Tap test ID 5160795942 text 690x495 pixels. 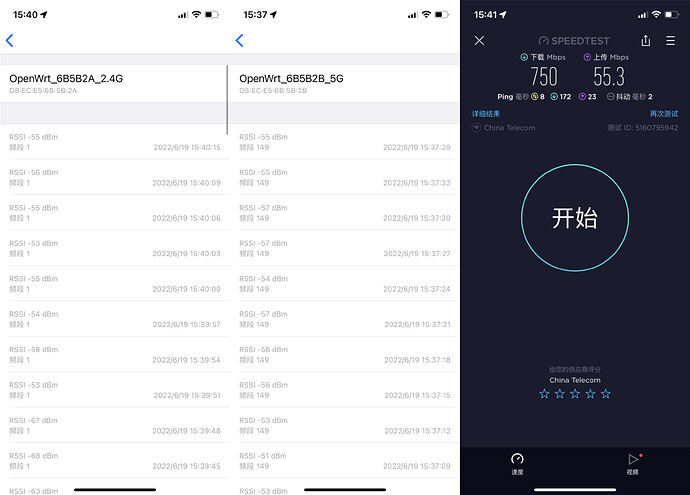[642, 128]
